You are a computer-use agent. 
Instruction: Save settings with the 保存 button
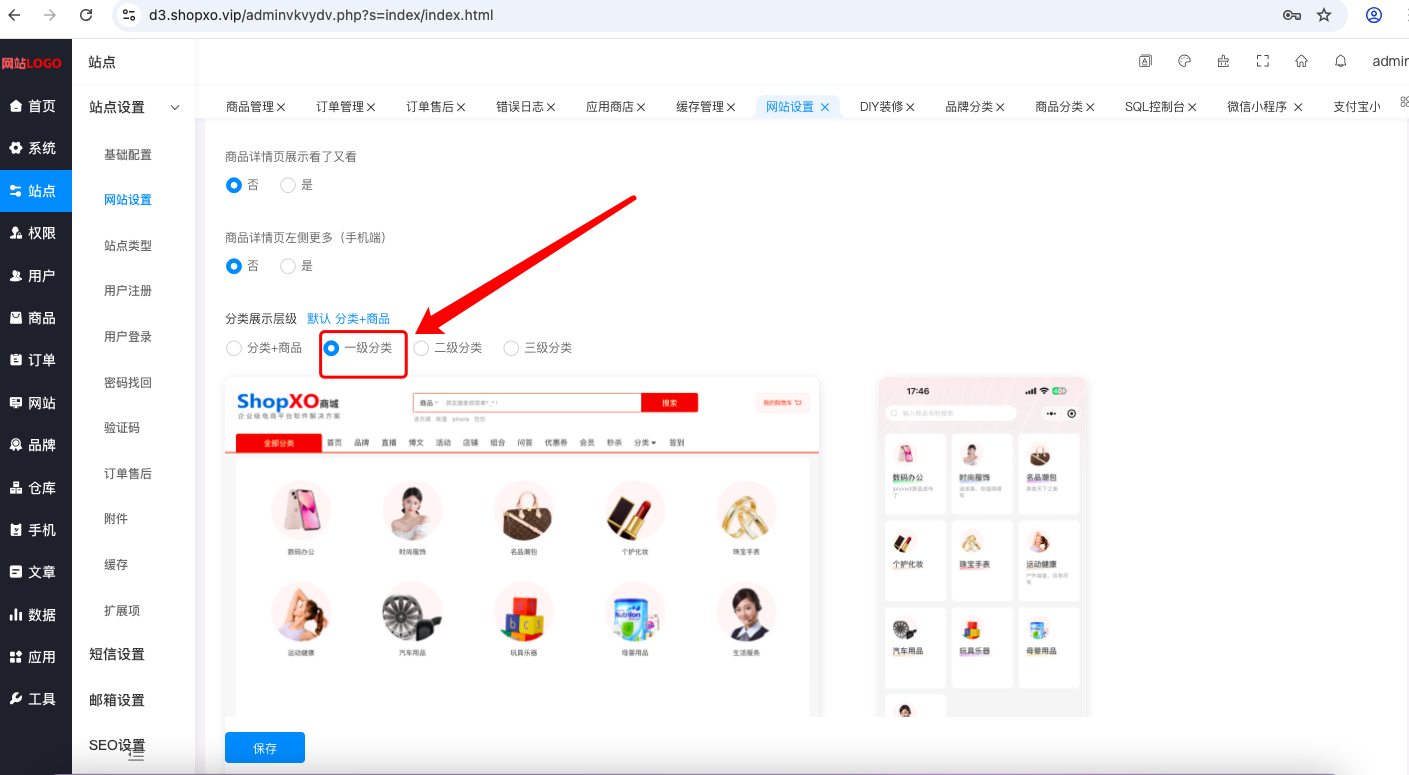(265, 748)
